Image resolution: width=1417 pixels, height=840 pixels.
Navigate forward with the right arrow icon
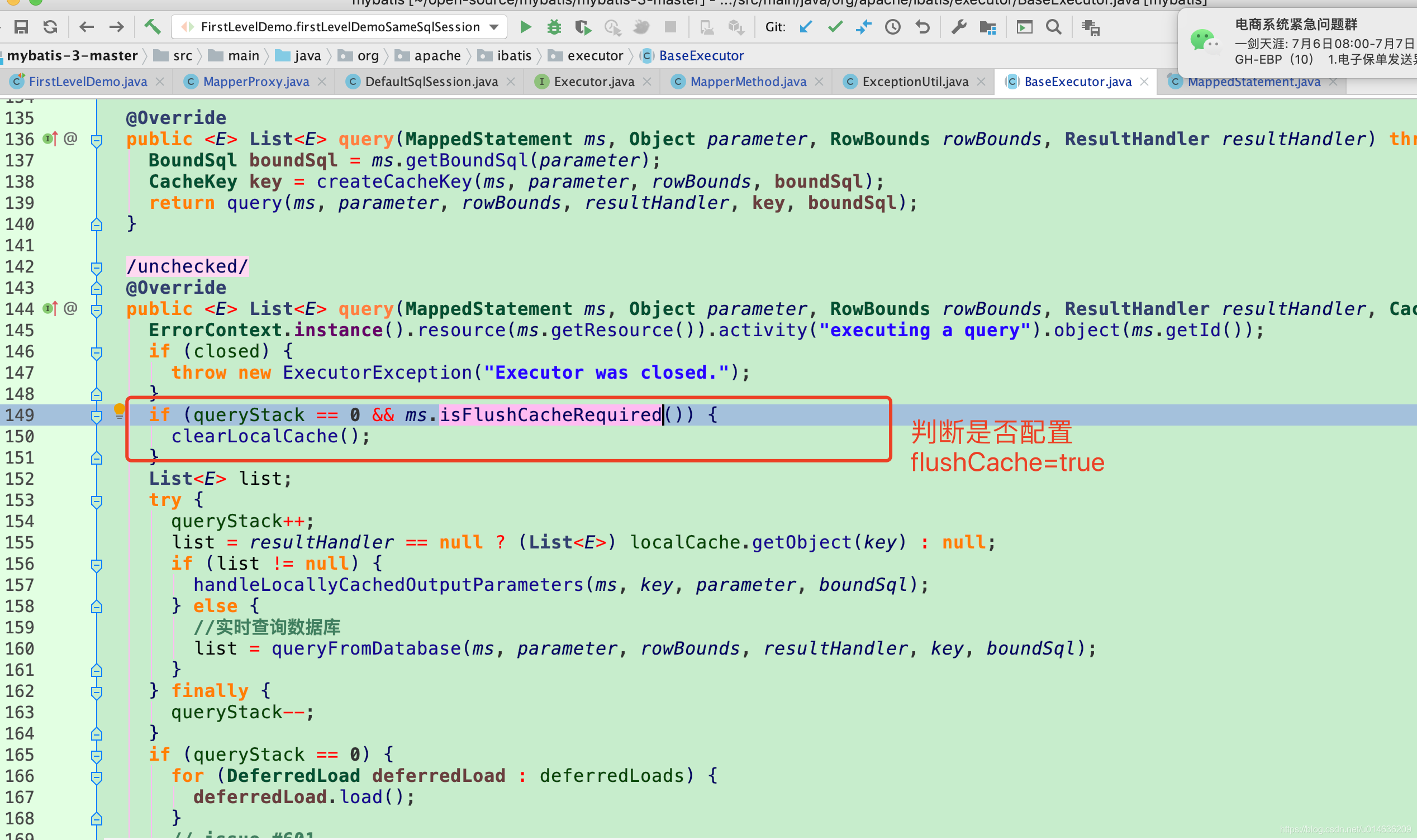tap(117, 27)
